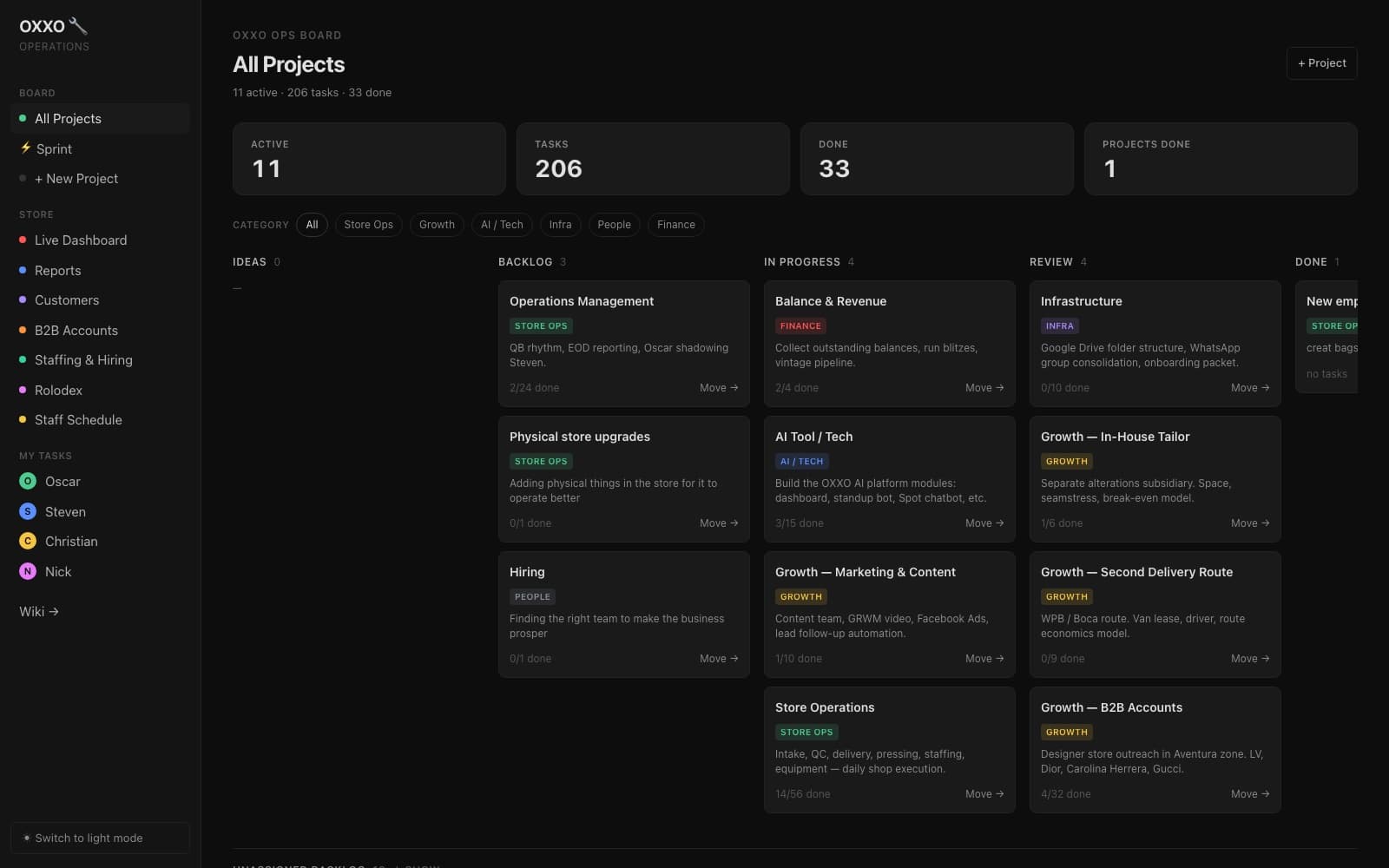Click Christian's yellow avatar icon
This screenshot has width=1389, height=868.
(28, 541)
